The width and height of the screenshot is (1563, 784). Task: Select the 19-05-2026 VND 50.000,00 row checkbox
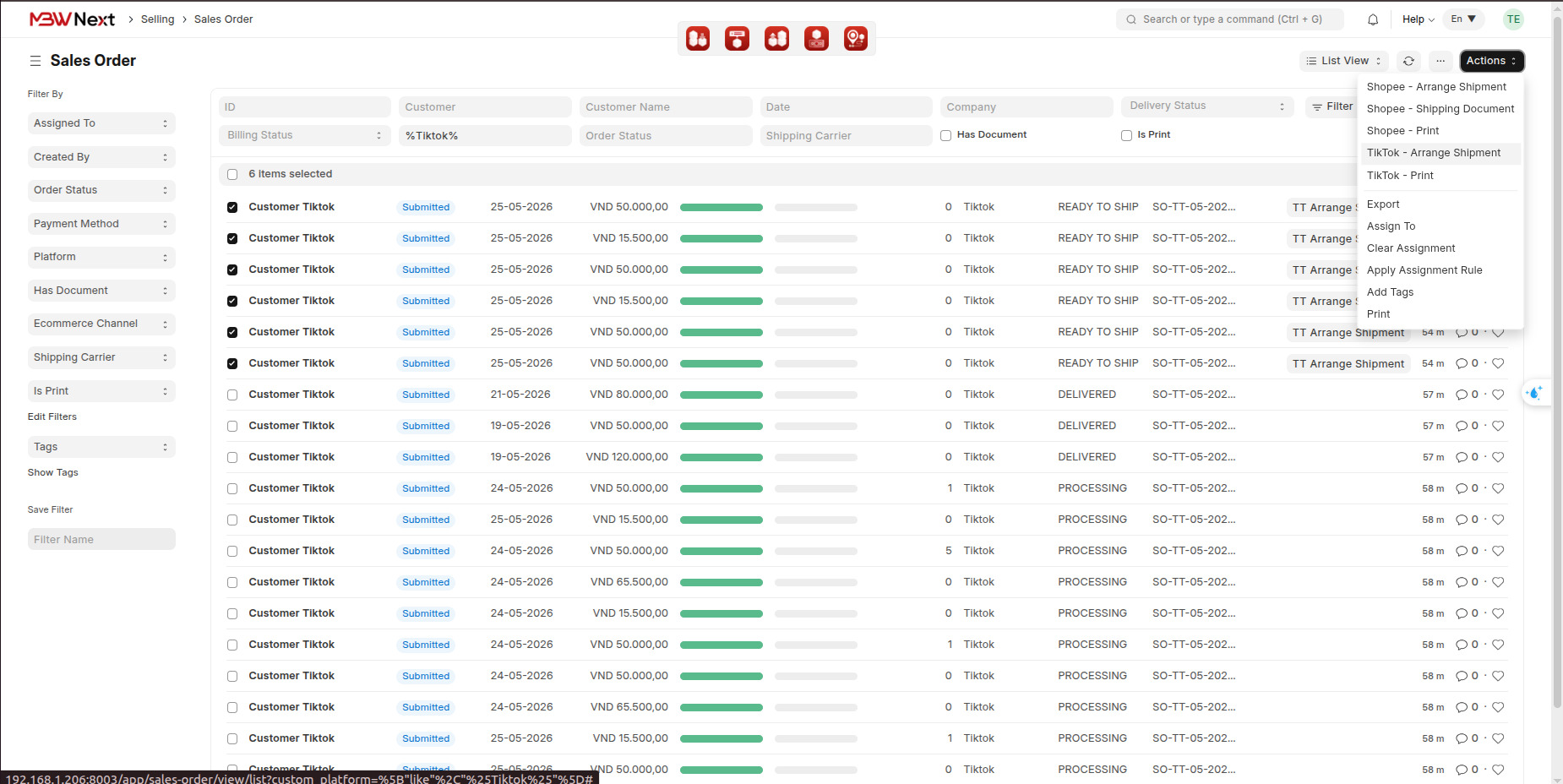tap(232, 426)
